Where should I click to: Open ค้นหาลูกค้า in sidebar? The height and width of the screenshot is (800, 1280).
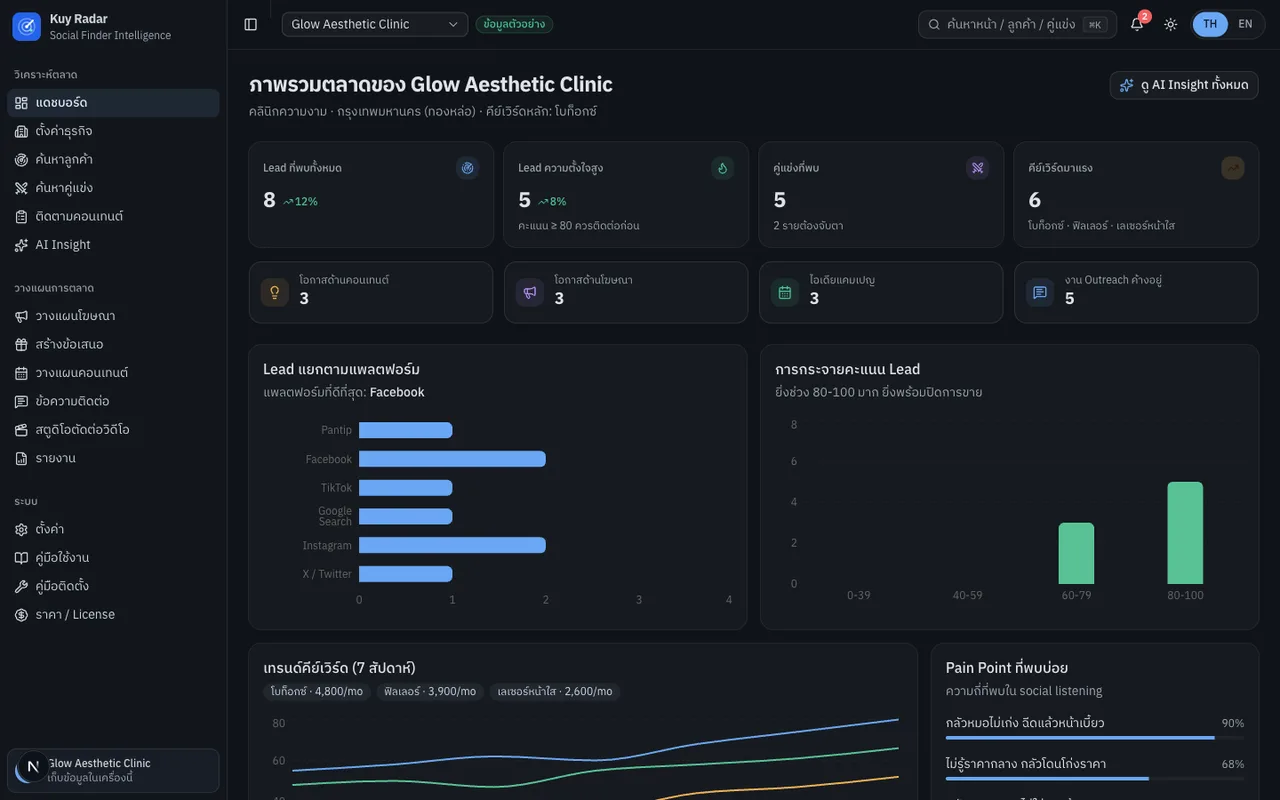(113, 159)
